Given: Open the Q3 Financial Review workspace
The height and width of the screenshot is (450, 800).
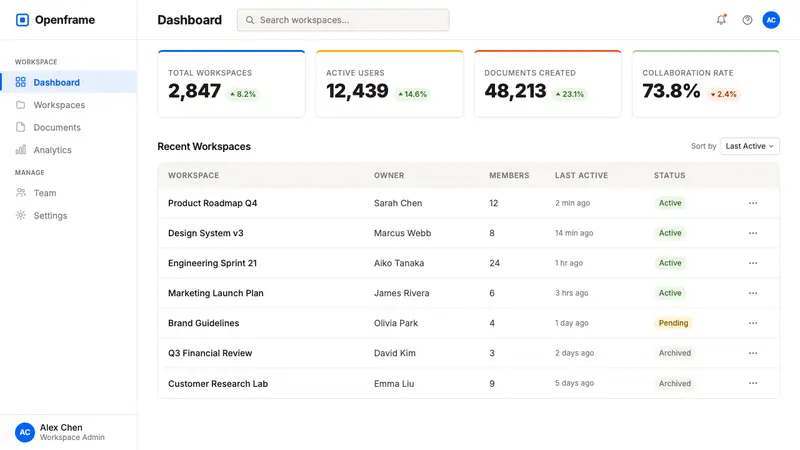Looking at the screenshot, I should click(210, 353).
